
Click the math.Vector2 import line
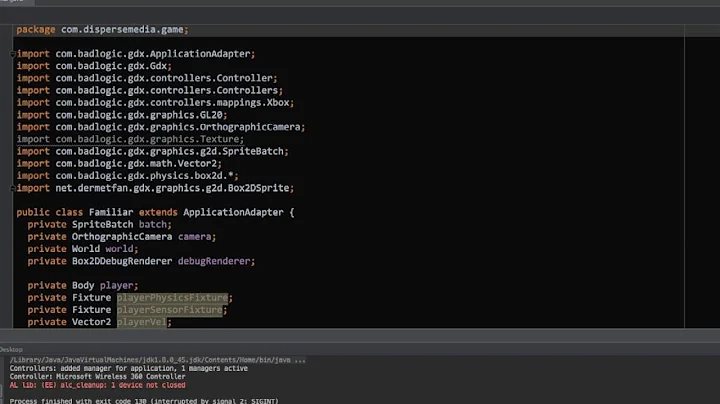tap(119, 163)
